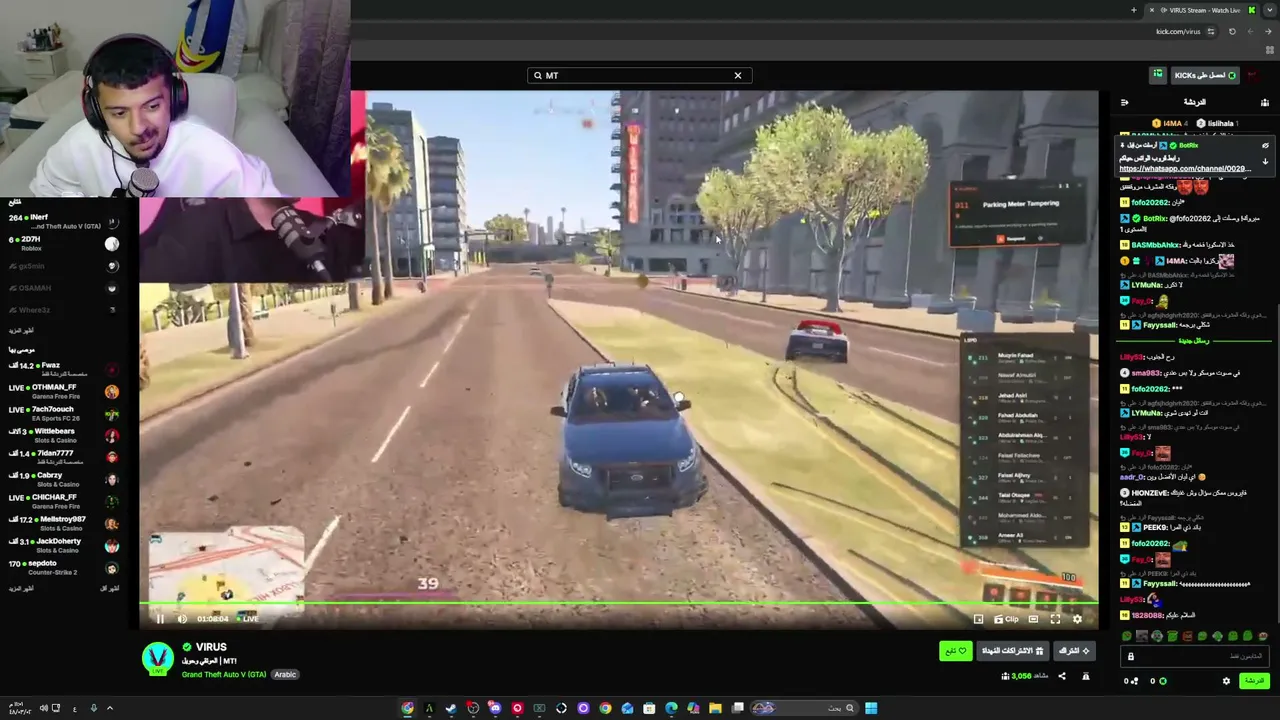Open the pinned WhatsApp channel link
Image resolution: width=1280 pixels, height=720 pixels.
coord(1185,169)
